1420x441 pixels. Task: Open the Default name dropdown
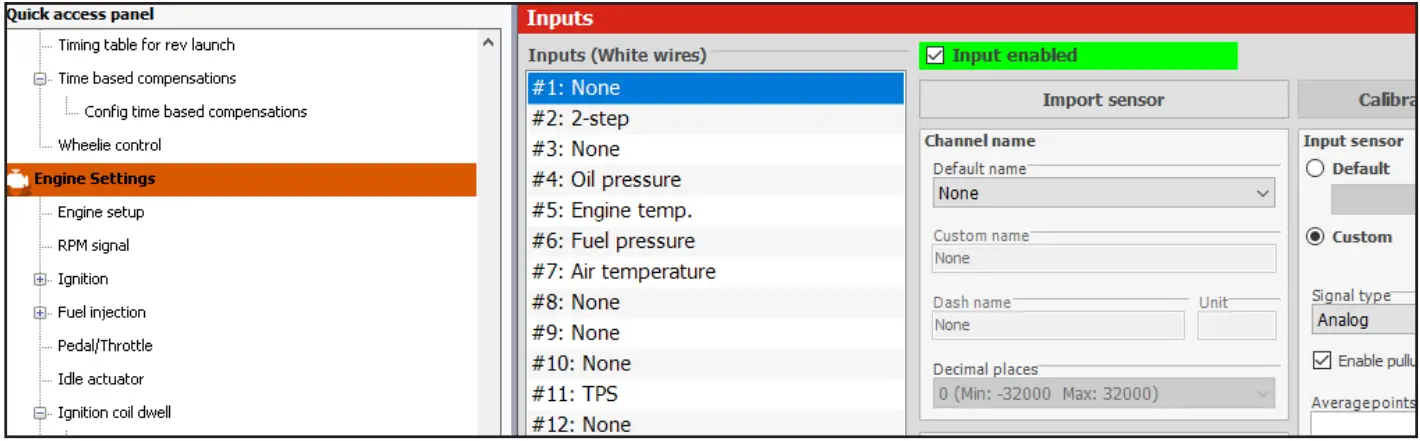1104,193
